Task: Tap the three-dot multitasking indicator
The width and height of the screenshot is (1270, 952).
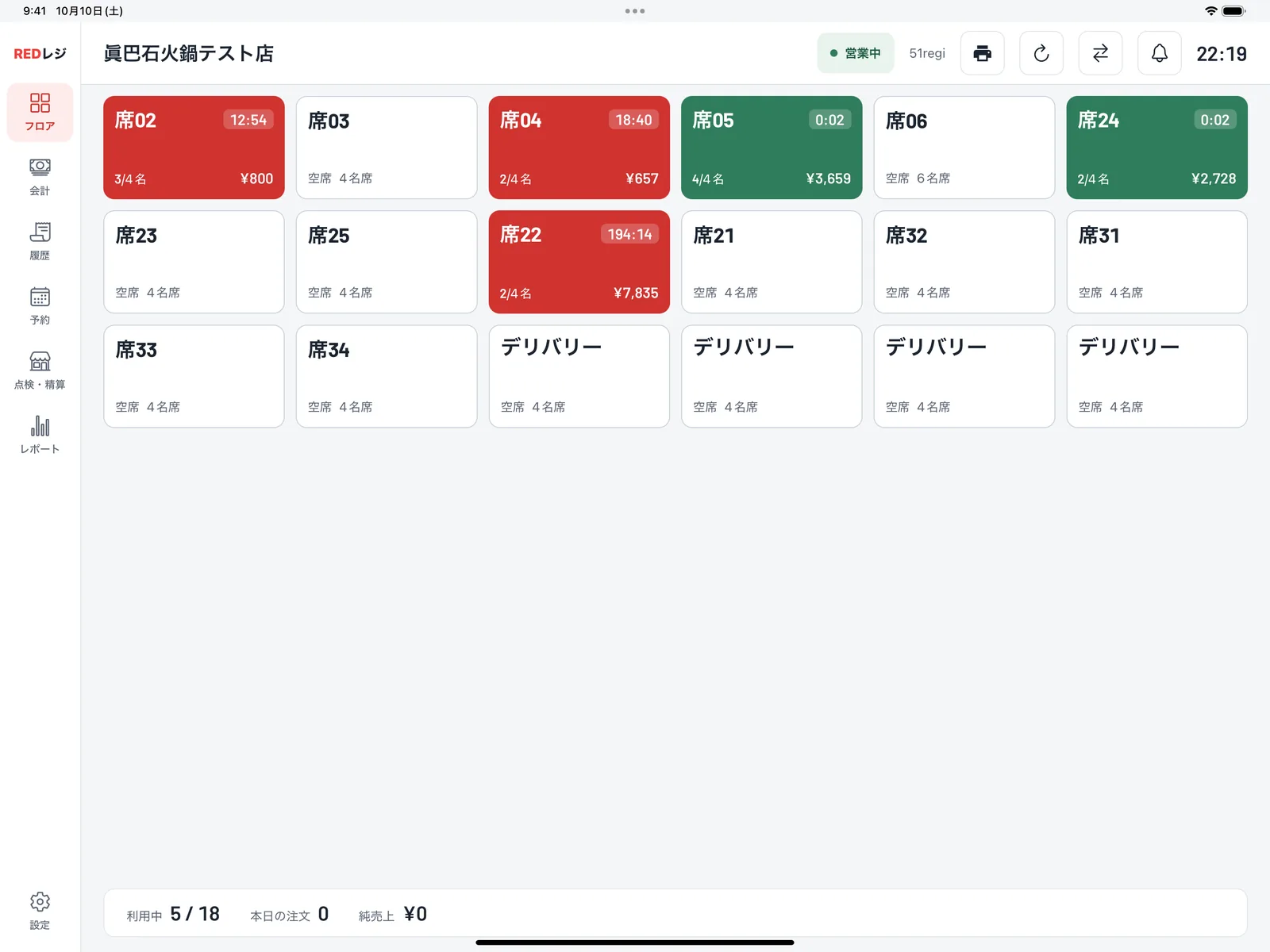Action: 635,11
